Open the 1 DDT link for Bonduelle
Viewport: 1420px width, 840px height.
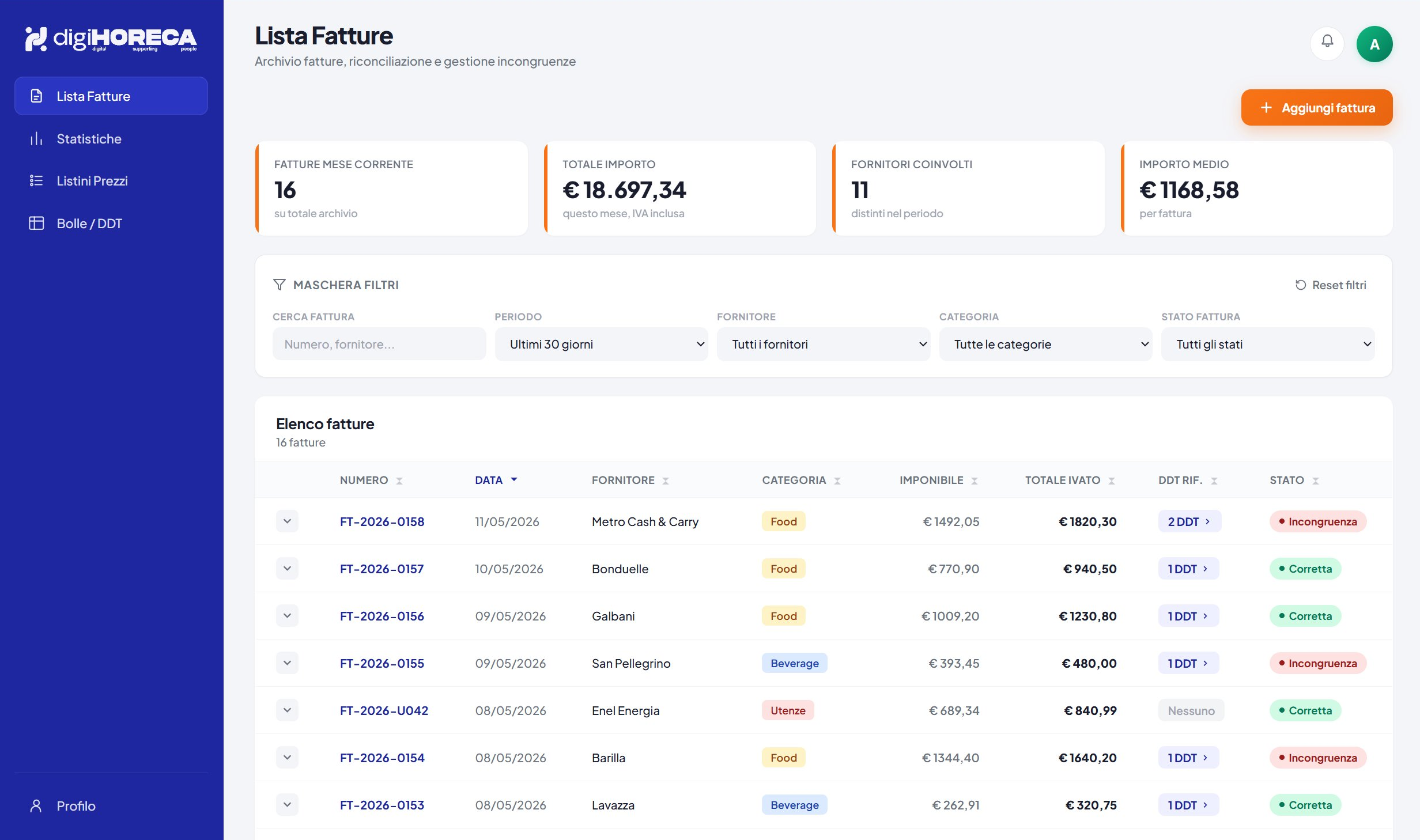pyautogui.click(x=1188, y=569)
